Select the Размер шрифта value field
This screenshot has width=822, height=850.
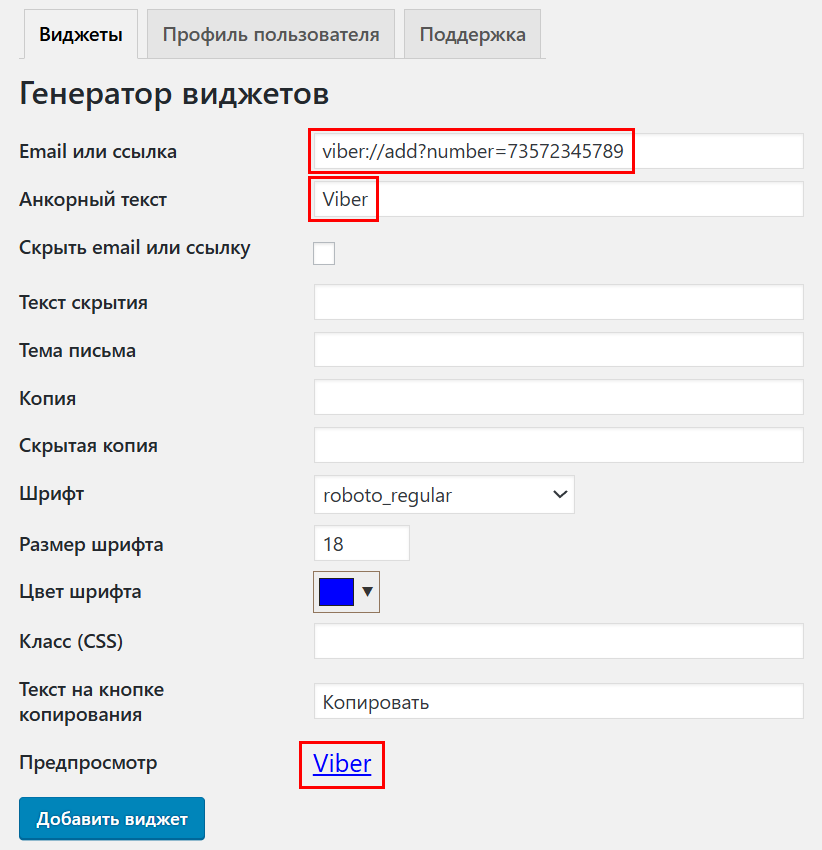point(361,543)
